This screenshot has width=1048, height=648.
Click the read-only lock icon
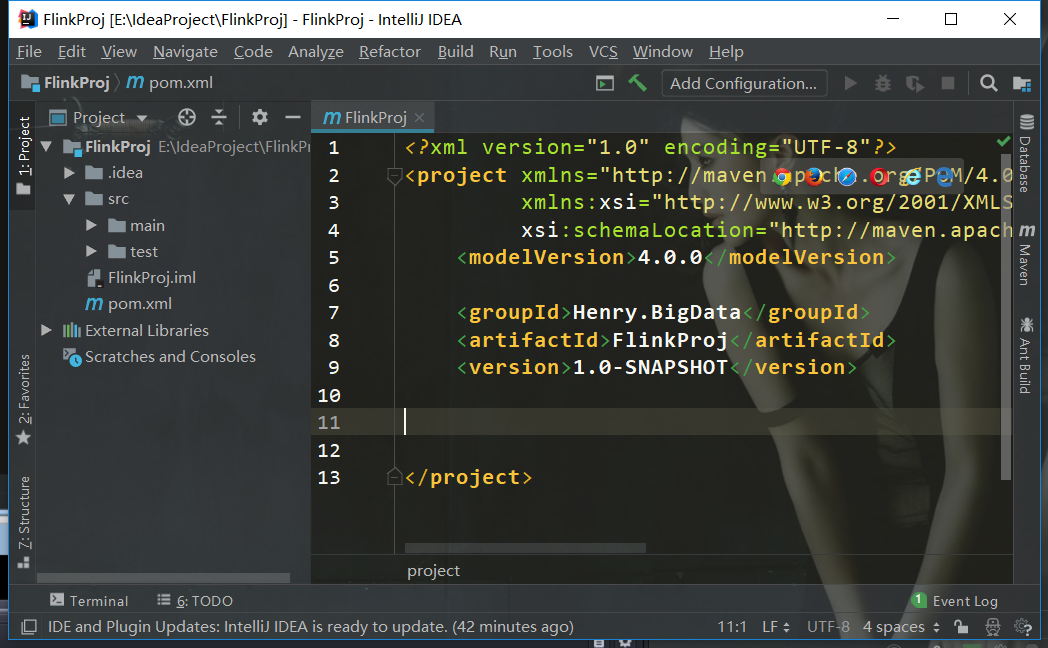[x=961, y=627]
